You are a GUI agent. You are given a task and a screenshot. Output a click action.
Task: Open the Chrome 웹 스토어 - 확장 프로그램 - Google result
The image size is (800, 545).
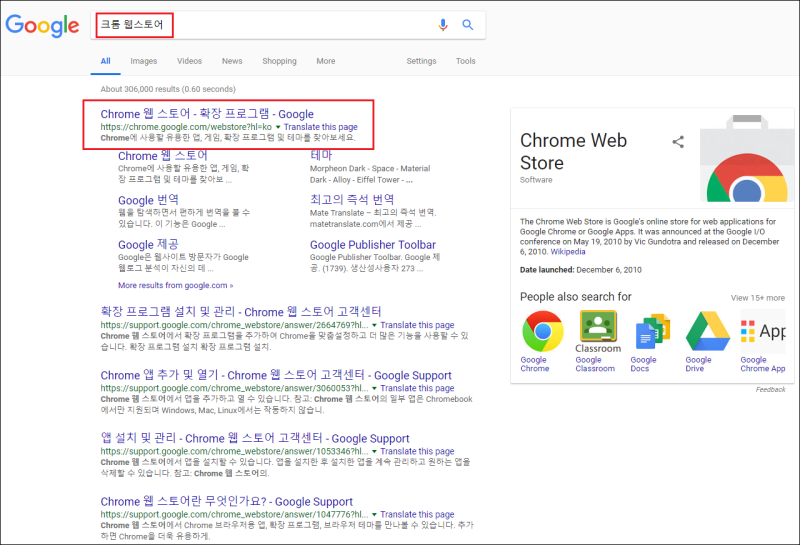pyautogui.click(x=207, y=114)
